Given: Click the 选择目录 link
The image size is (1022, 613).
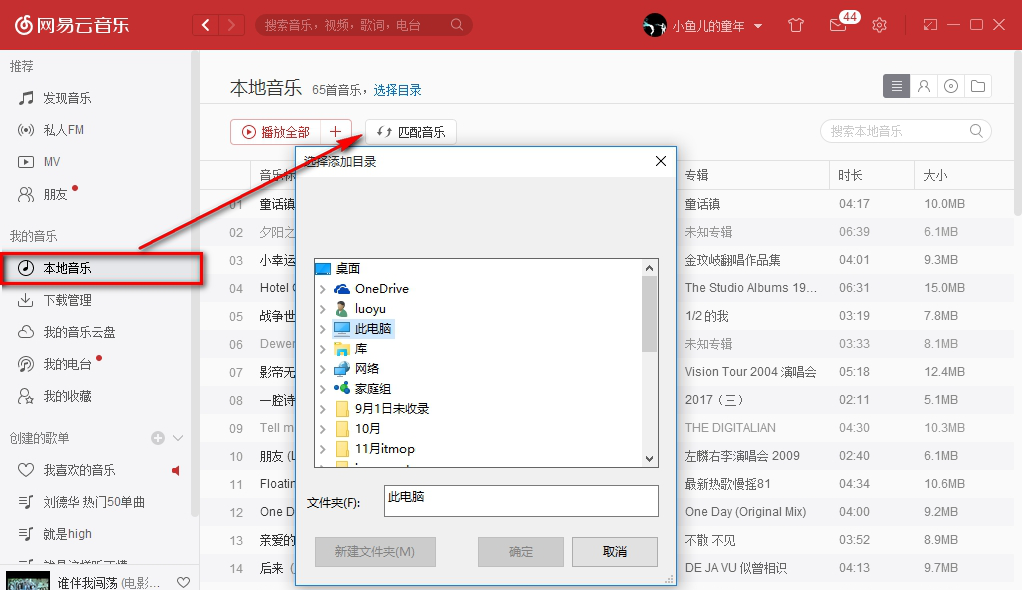Looking at the screenshot, I should pos(398,90).
